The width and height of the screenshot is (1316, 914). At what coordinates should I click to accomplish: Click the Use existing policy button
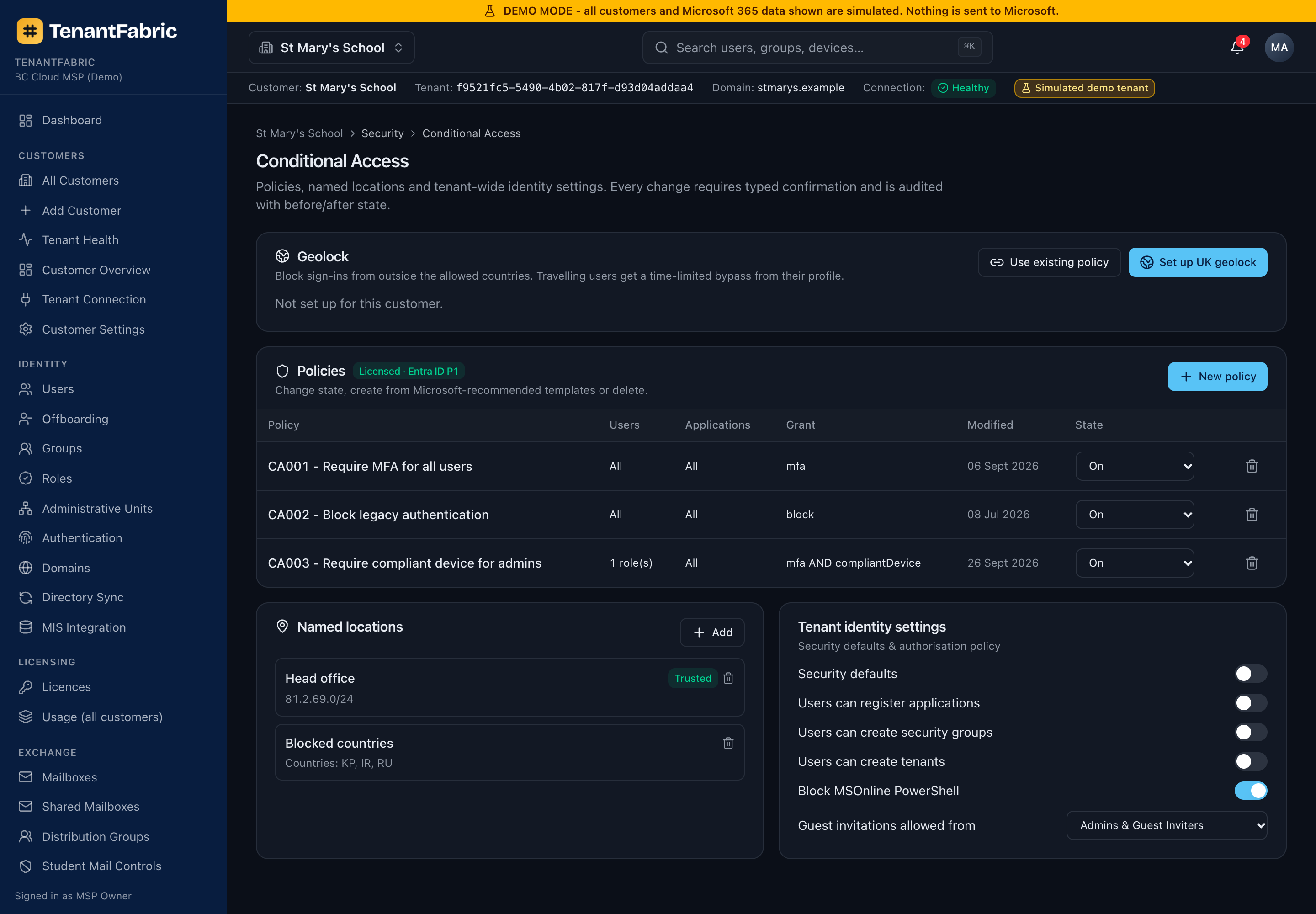[x=1049, y=262]
